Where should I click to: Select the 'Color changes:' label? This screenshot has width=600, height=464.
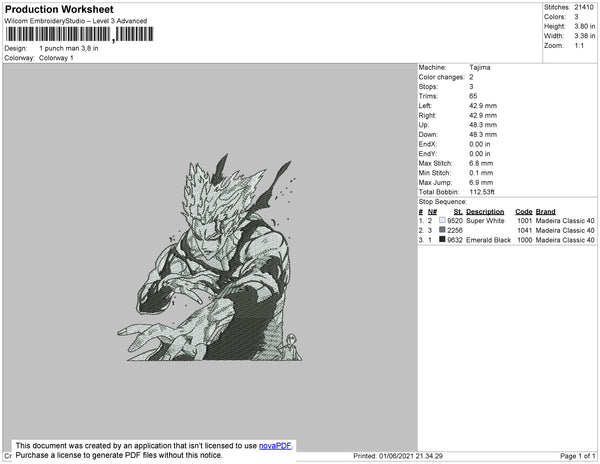[441, 77]
